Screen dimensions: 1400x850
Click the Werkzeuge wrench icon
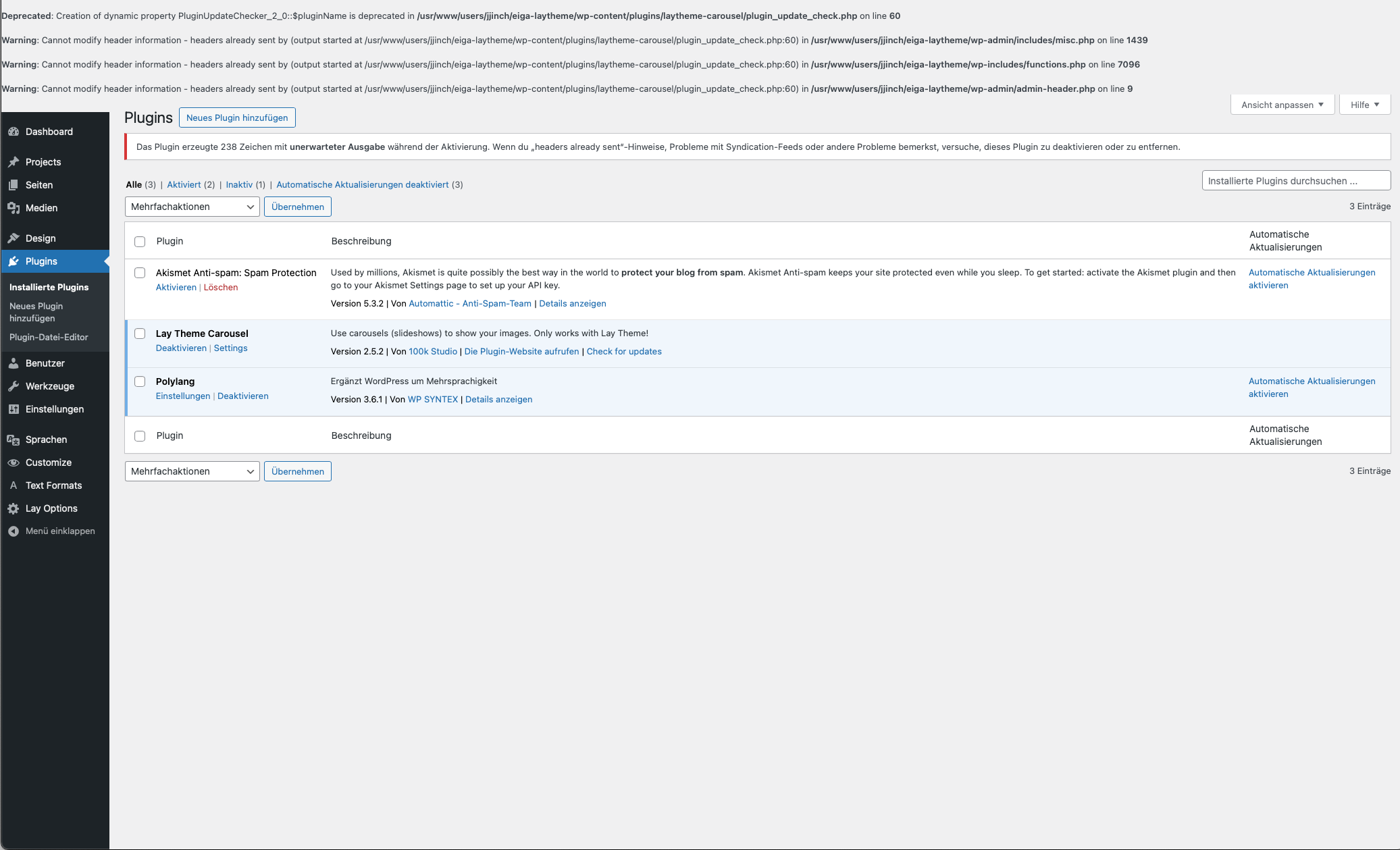(x=14, y=386)
